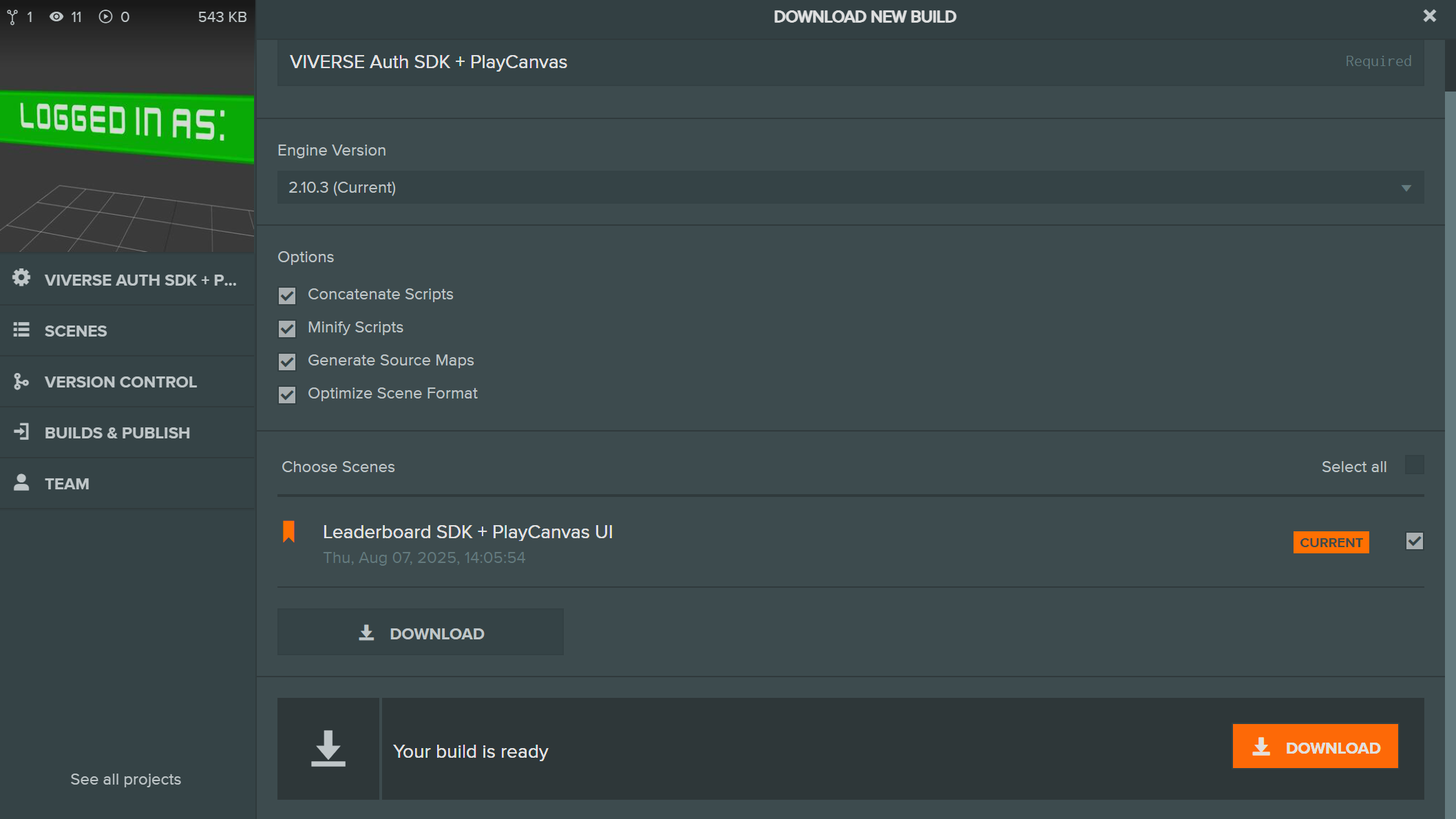Click the large download arrow build icon
The image size is (1456, 819).
328,749
